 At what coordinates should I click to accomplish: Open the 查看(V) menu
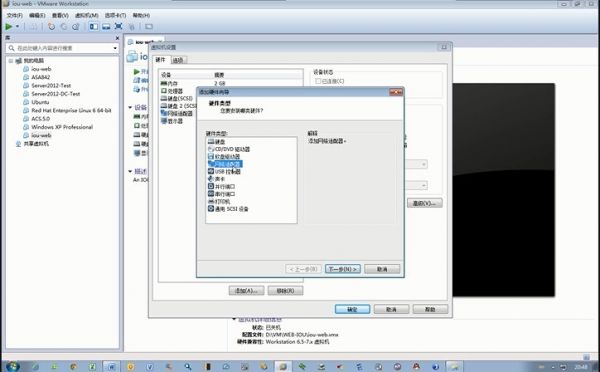tap(60, 15)
